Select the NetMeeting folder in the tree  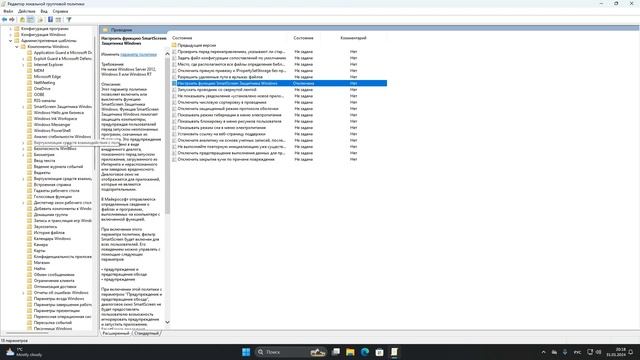(x=44, y=82)
